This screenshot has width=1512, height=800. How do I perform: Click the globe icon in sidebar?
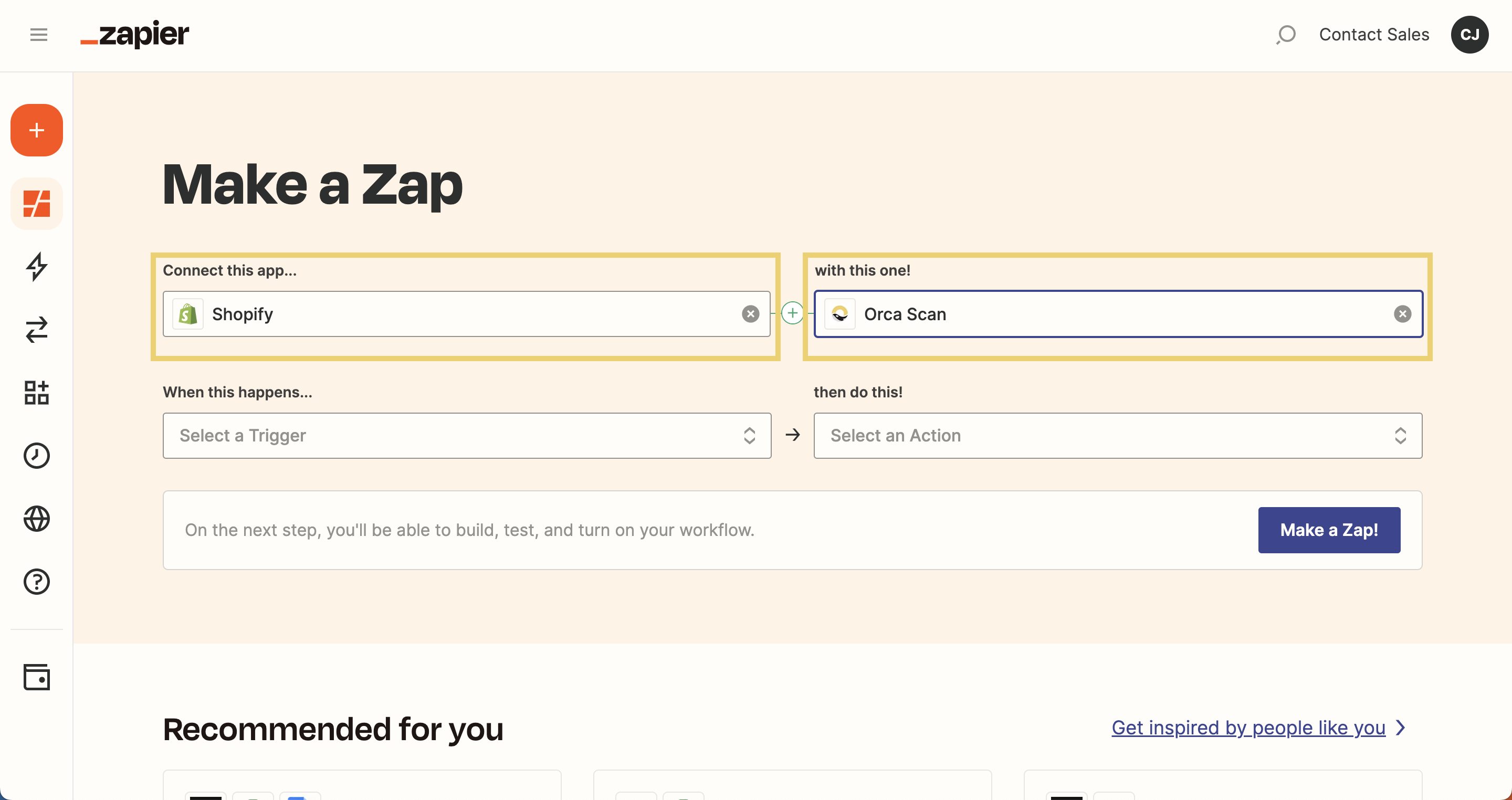pyautogui.click(x=36, y=519)
